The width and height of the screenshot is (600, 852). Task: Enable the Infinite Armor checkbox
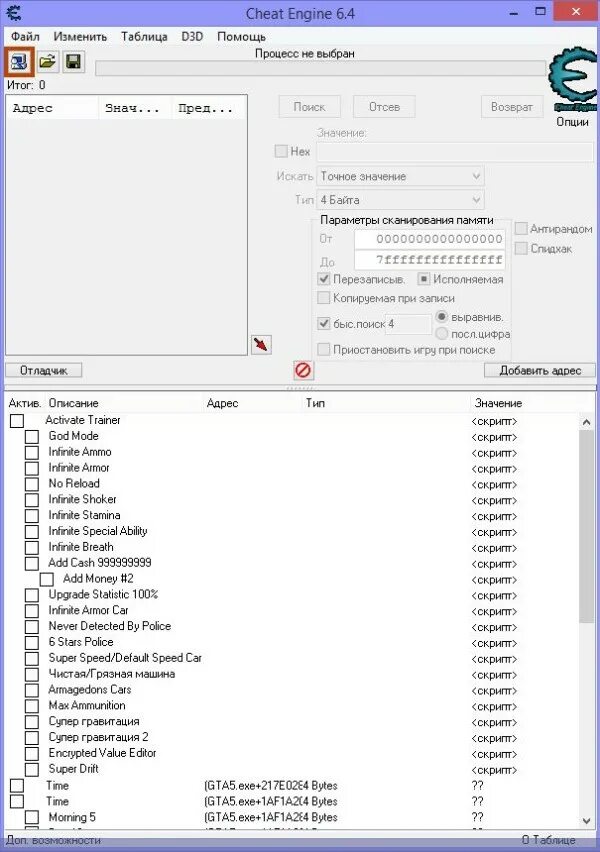click(32, 468)
